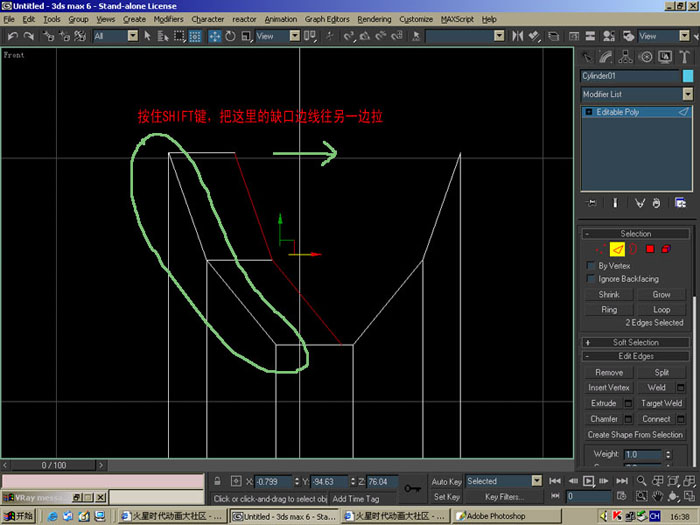Toggle Auto Key animation mode

click(x=446, y=482)
